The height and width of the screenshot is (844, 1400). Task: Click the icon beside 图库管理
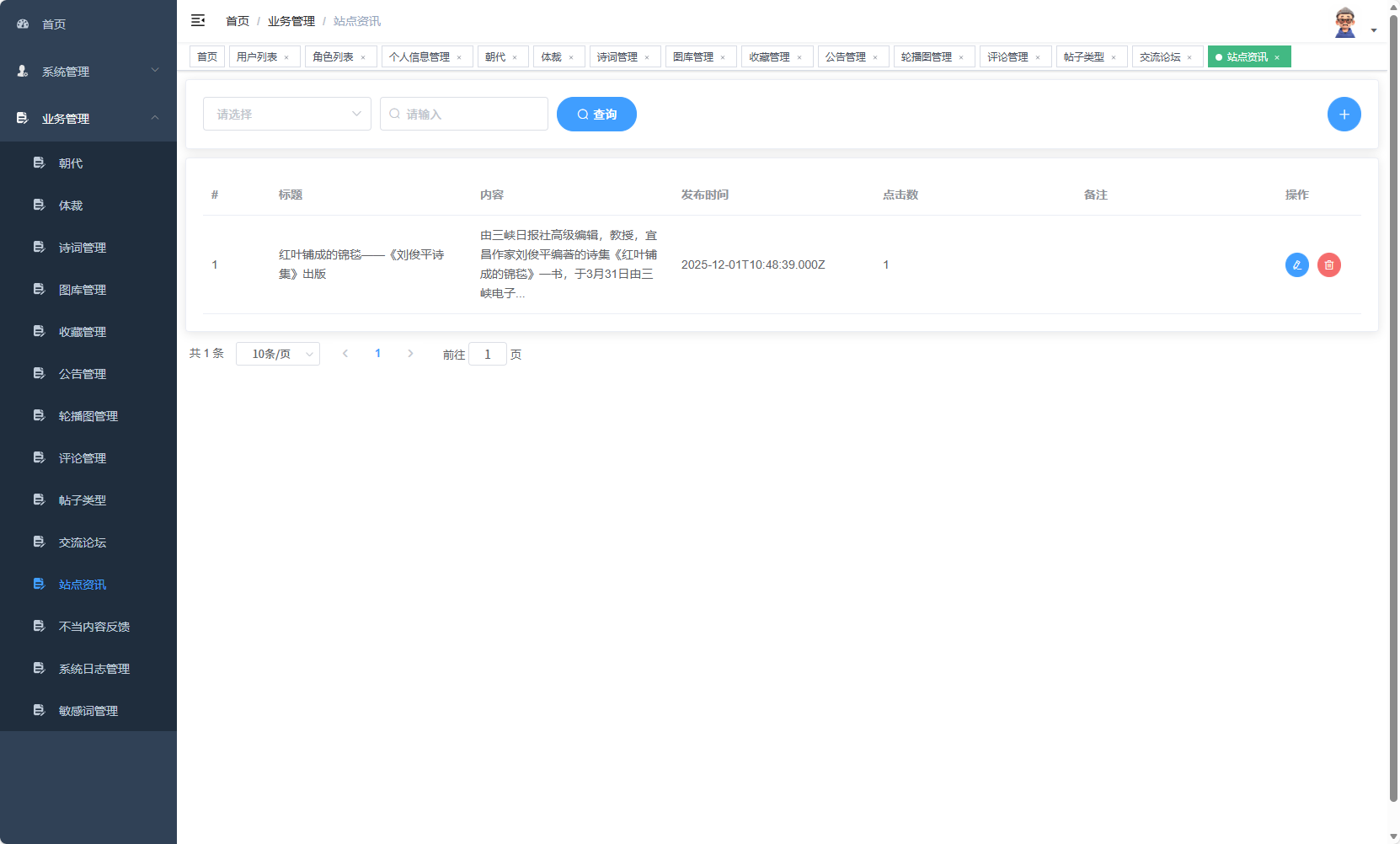[39, 289]
